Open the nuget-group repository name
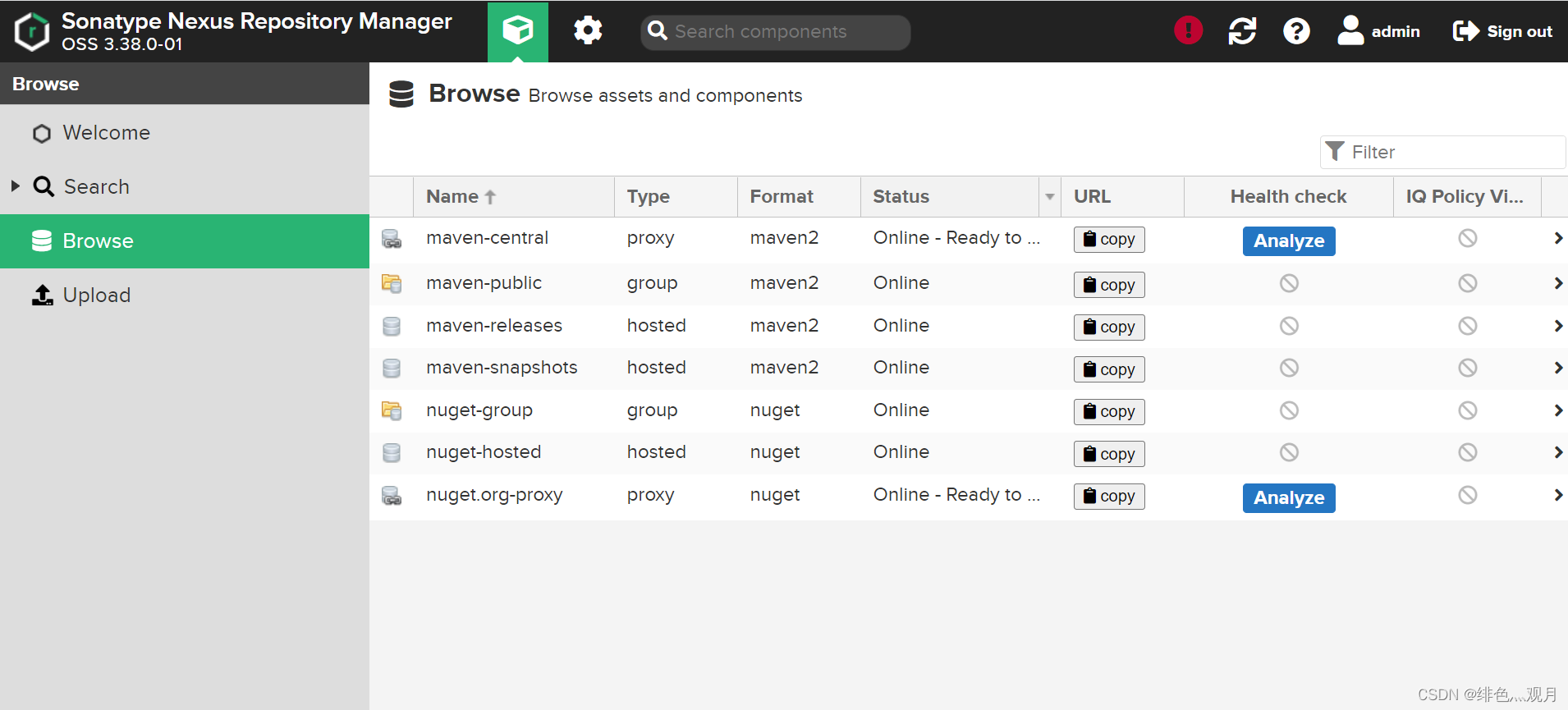 [x=479, y=410]
